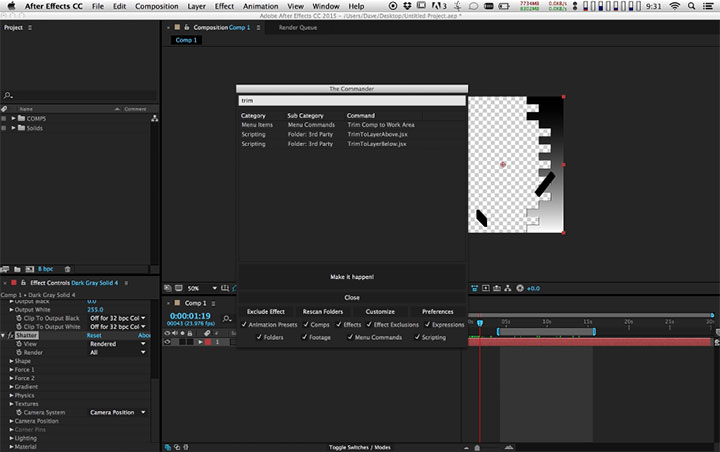
Task: Click the Rescan Folders button
Action: click(x=323, y=311)
